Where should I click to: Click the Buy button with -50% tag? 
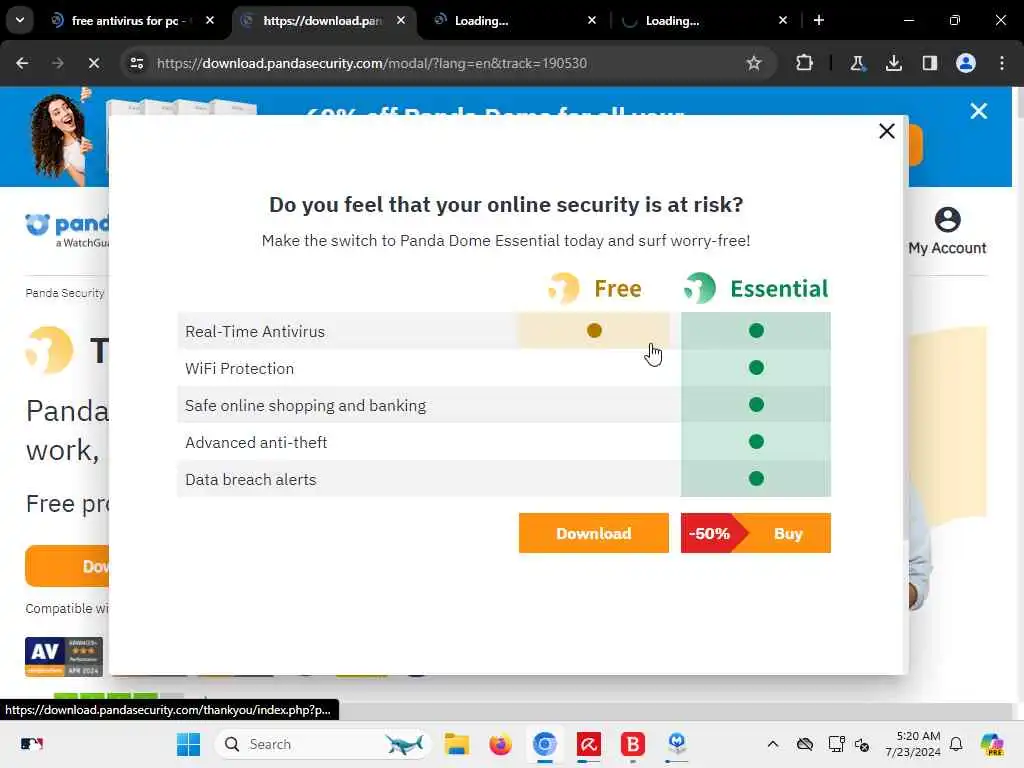pyautogui.click(x=756, y=533)
